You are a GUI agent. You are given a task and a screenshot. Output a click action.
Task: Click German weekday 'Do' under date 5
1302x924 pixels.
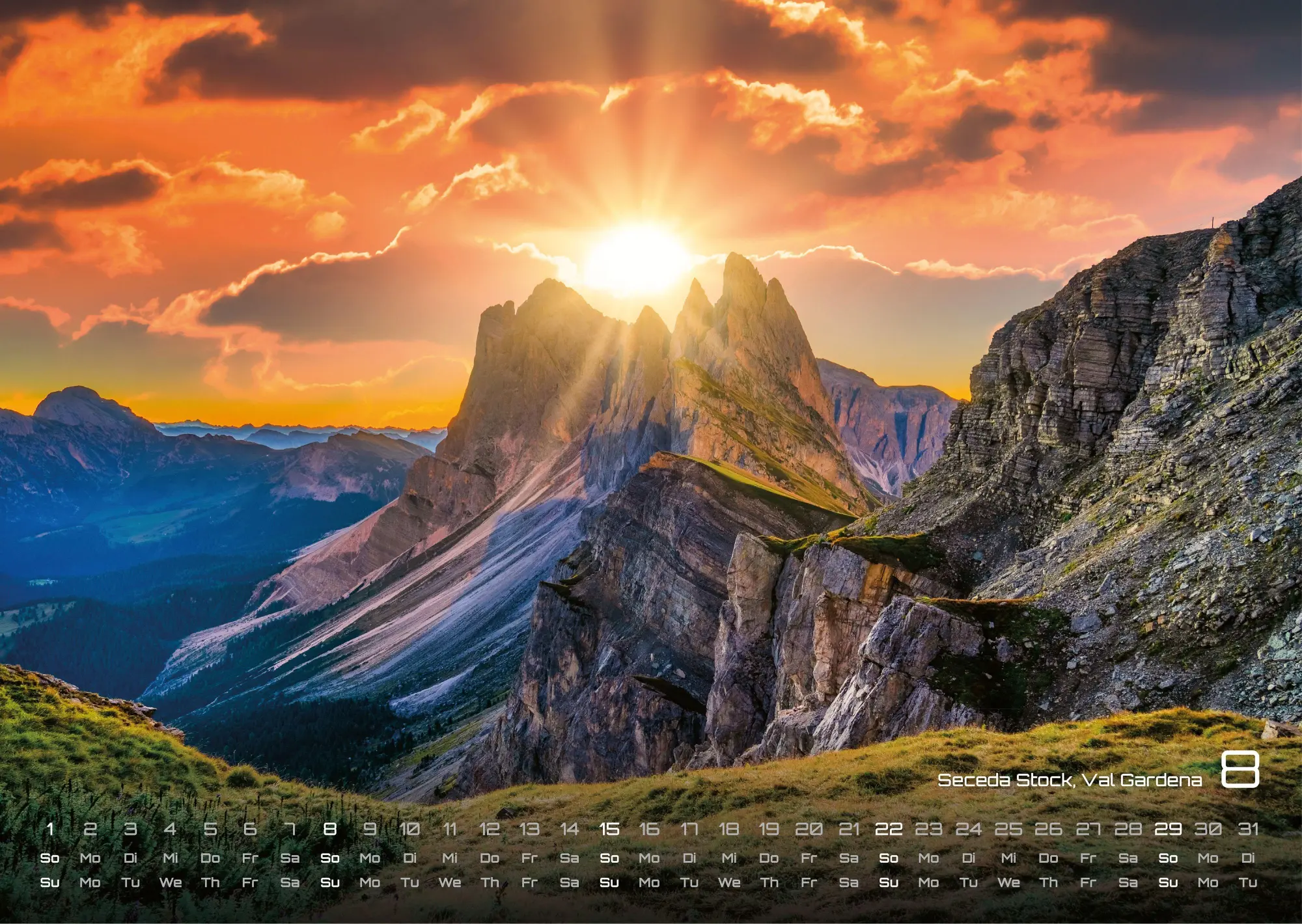(210, 858)
